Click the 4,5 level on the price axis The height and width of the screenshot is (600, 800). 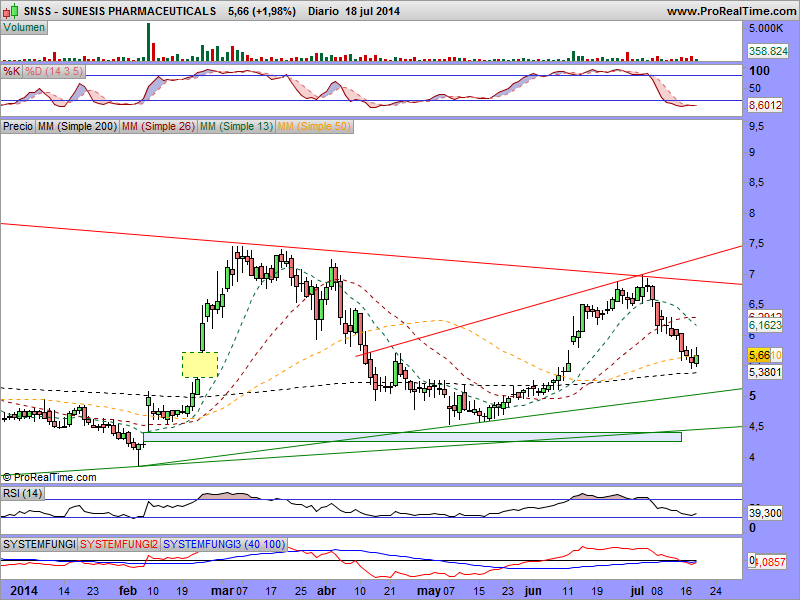tap(756, 427)
